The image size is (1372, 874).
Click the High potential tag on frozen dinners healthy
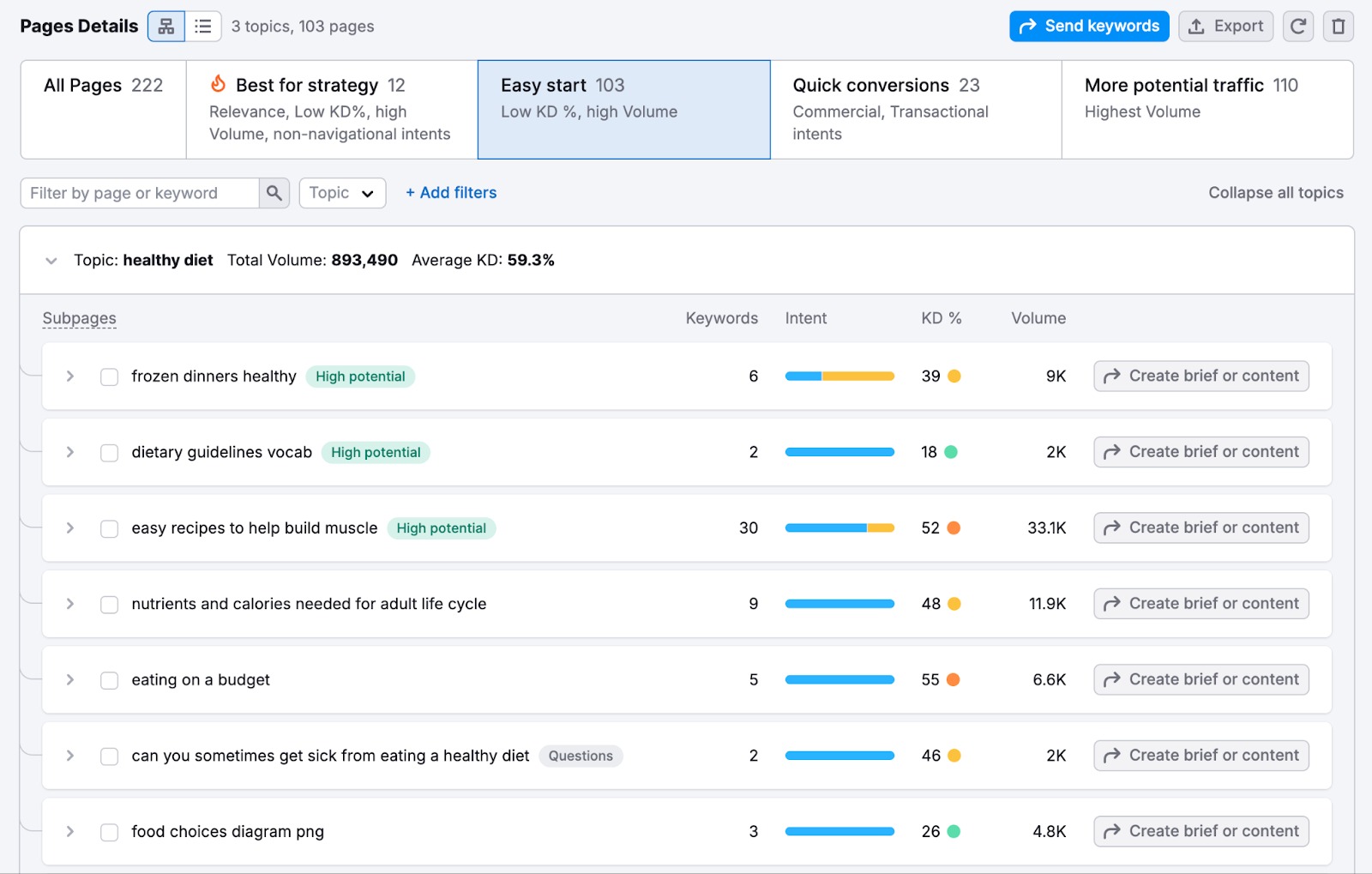pos(360,377)
